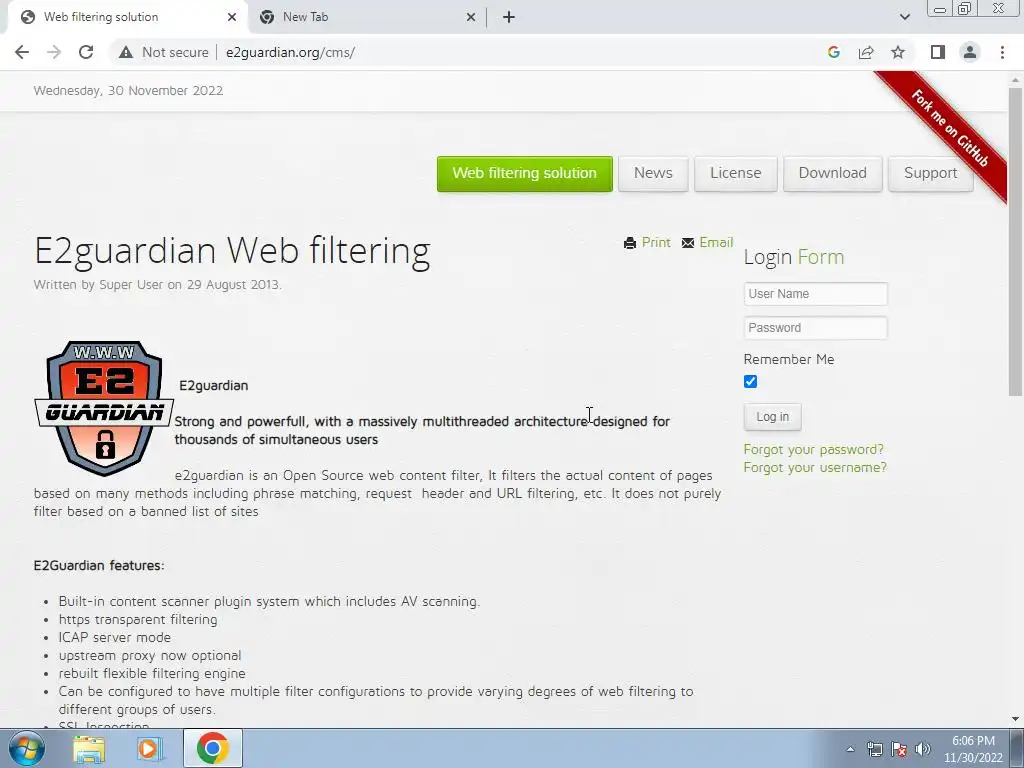Bookmark this page with the star icon
Screen dimensions: 1024x768
pos(898,52)
